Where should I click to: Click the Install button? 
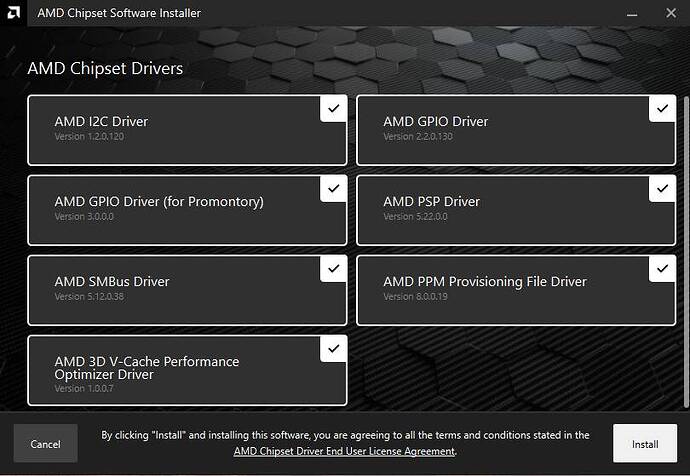tap(645, 443)
